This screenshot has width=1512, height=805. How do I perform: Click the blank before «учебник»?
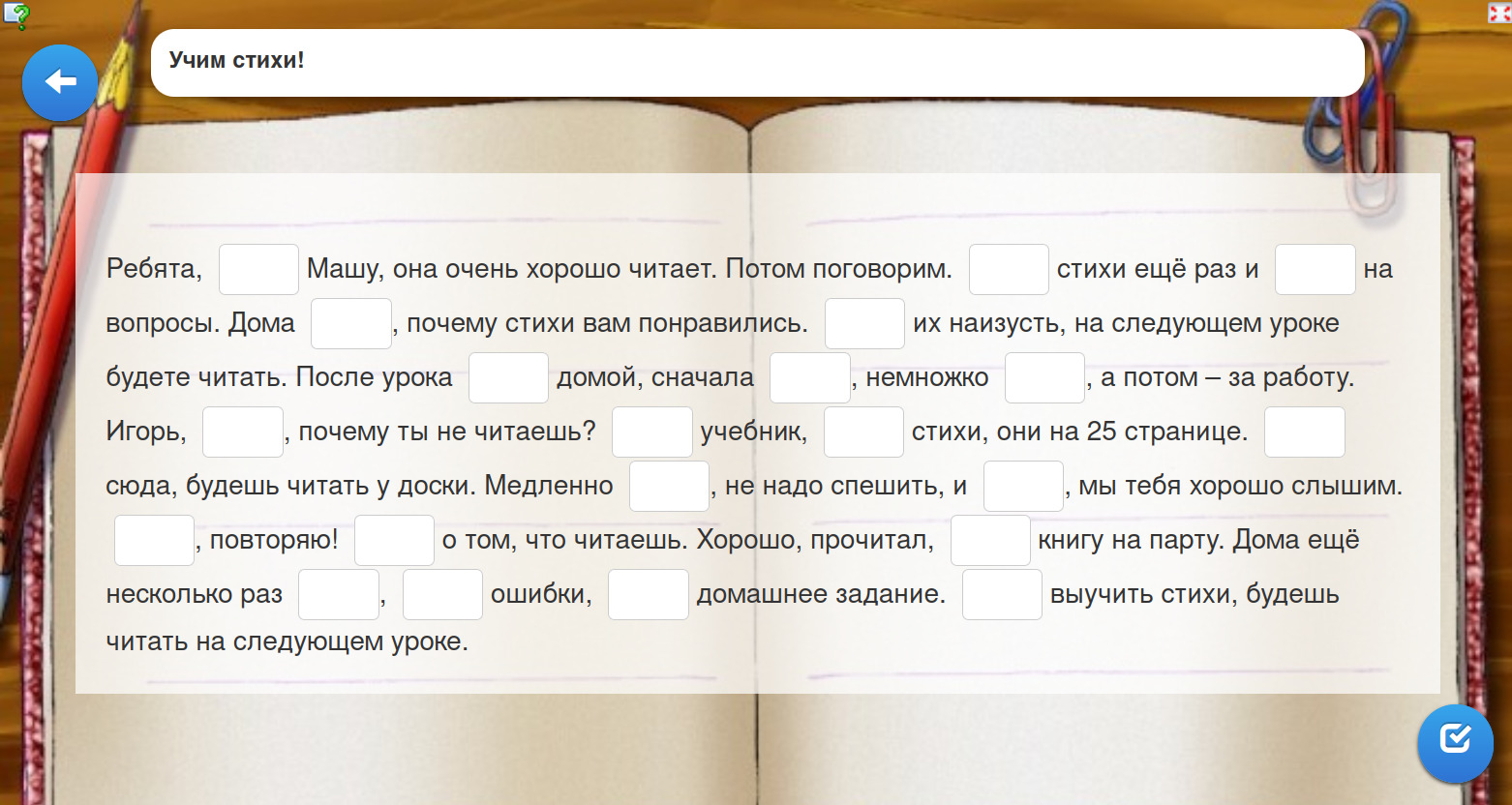pos(652,432)
